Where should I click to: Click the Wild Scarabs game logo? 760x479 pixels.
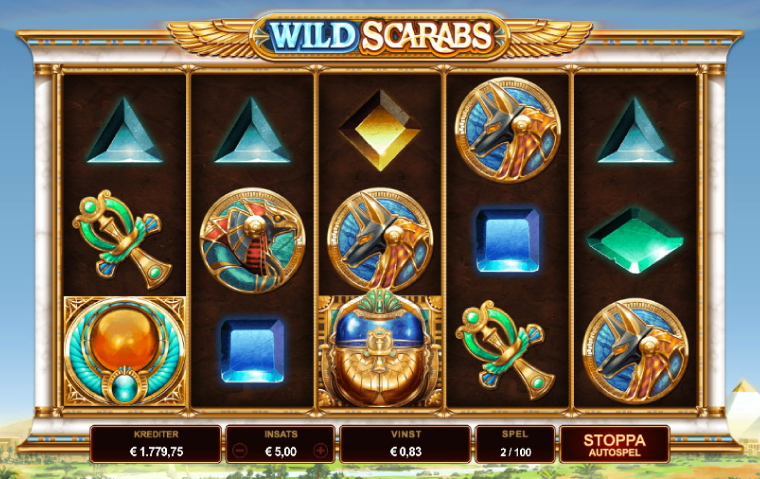[380, 36]
